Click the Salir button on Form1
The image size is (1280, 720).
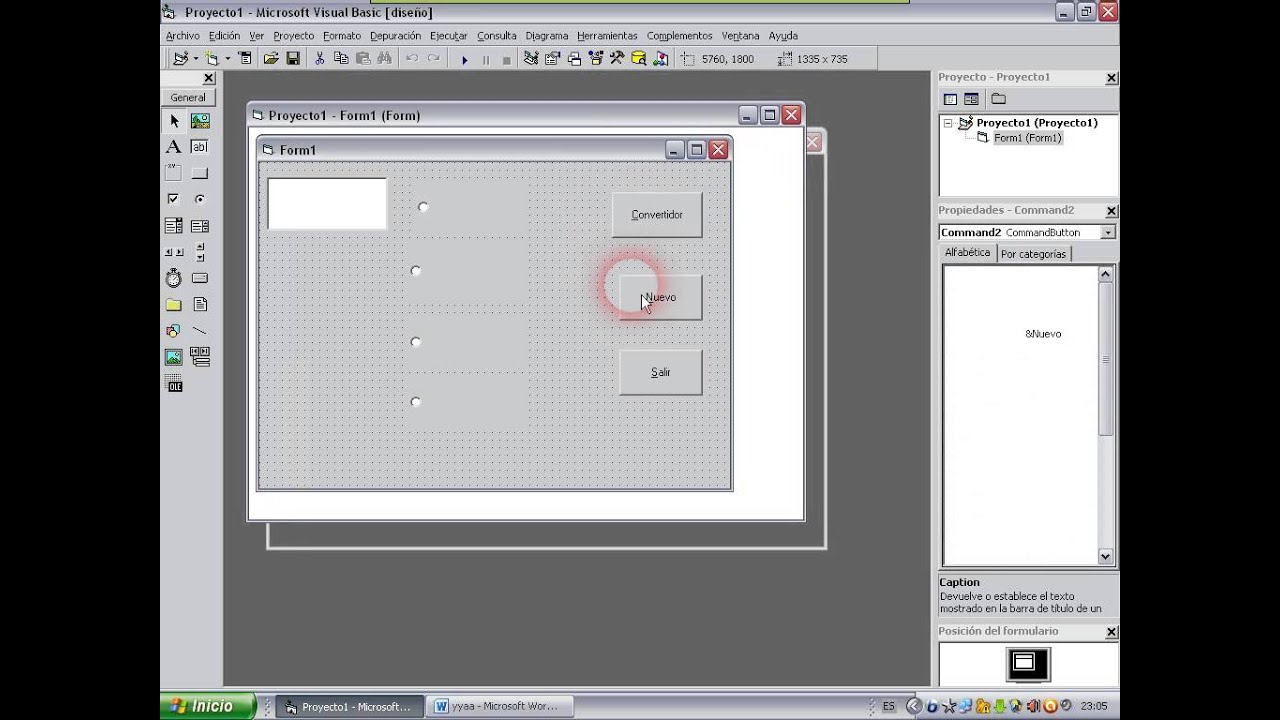[x=660, y=372]
